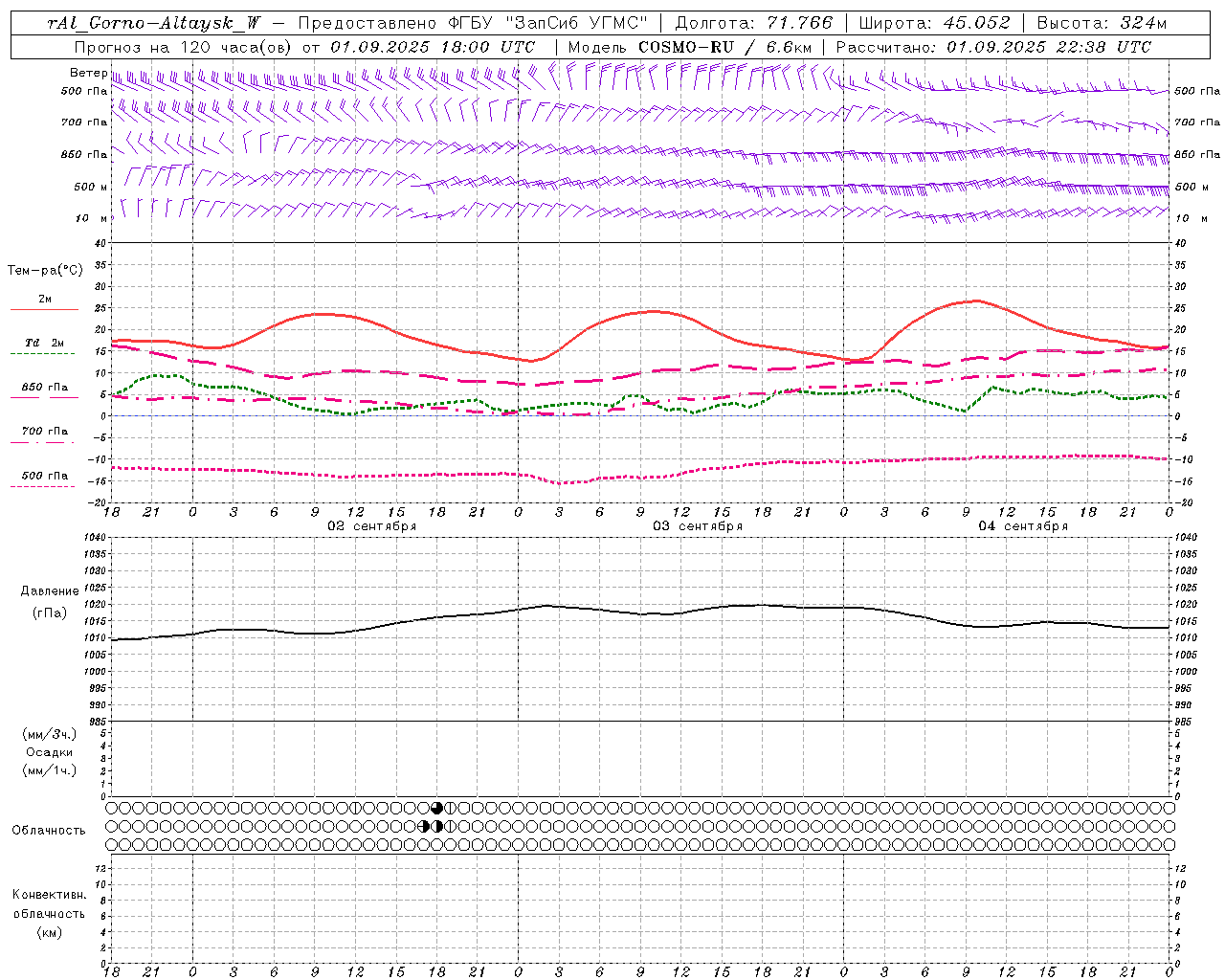
Task: Click '1020' on the right pressure axis
Action: (1186, 605)
